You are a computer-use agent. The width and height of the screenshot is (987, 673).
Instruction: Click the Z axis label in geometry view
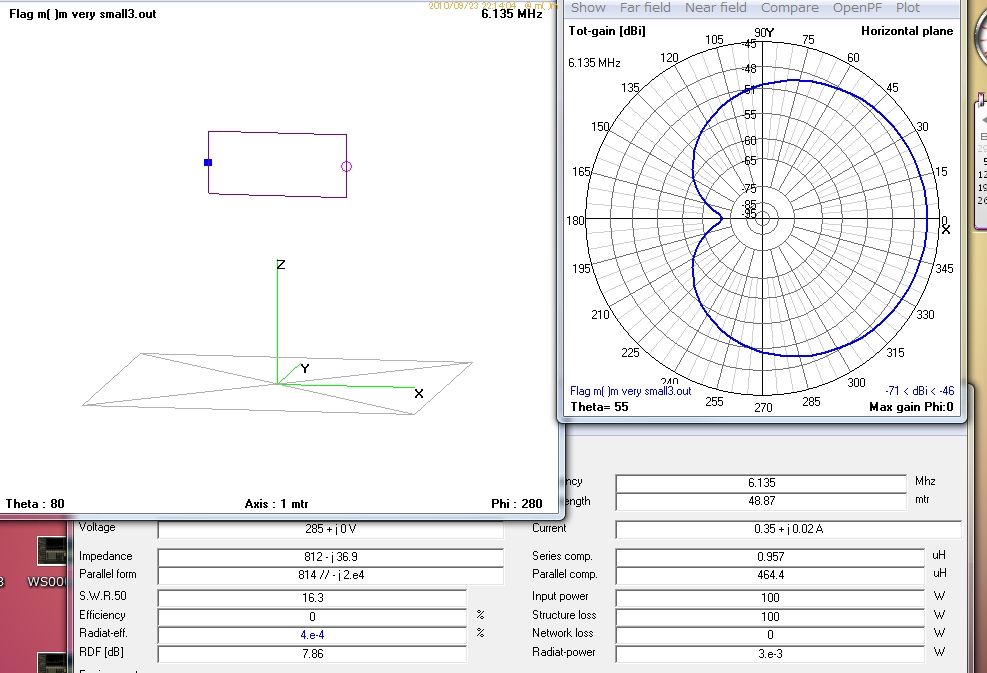pos(281,264)
